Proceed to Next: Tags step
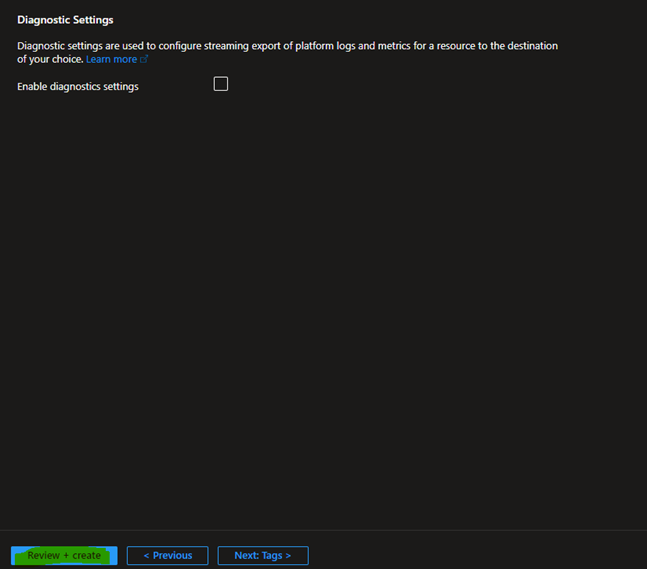The width and height of the screenshot is (647, 569). tap(262, 555)
